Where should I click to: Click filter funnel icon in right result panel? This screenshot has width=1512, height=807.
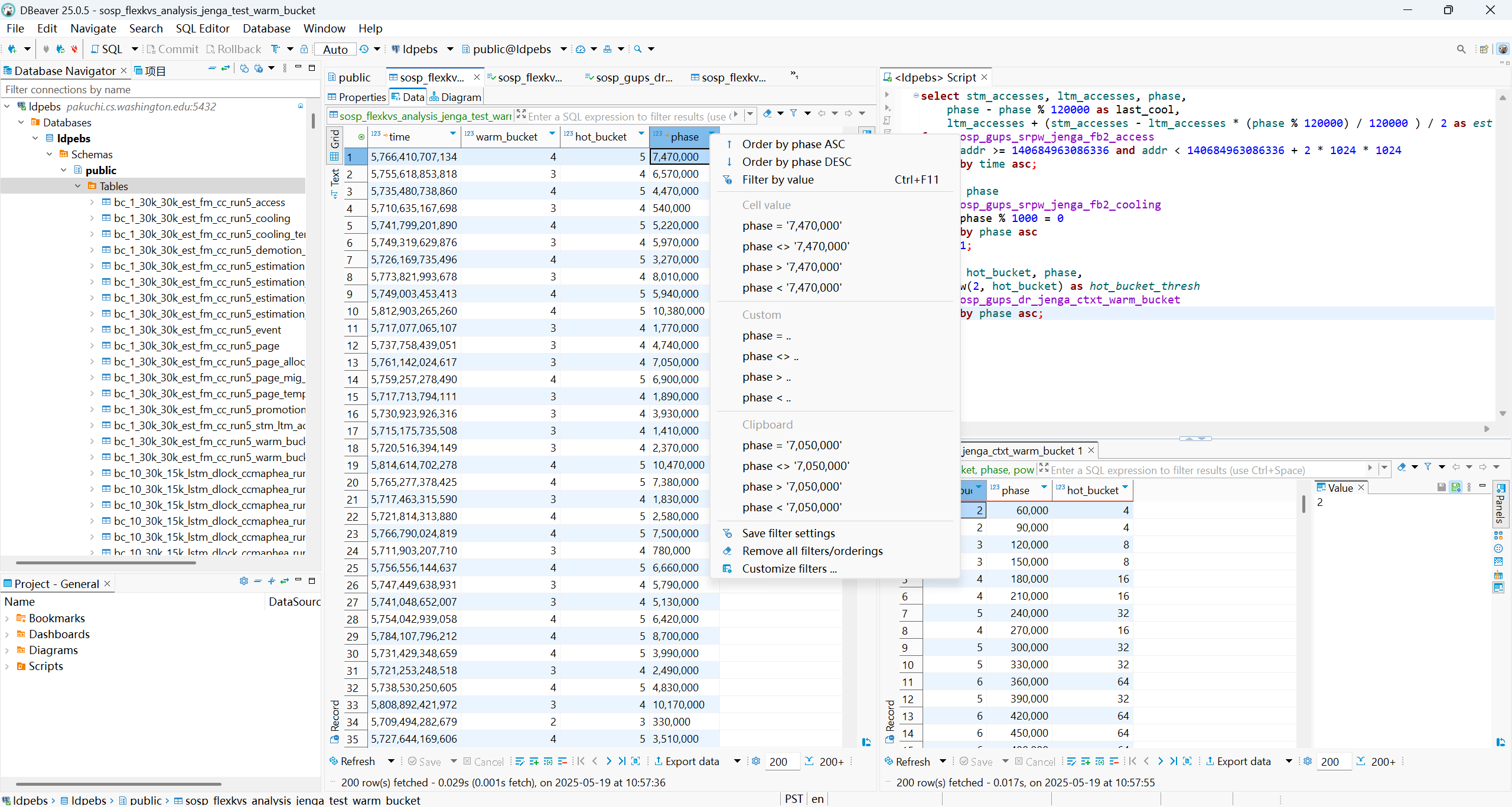click(x=1428, y=467)
